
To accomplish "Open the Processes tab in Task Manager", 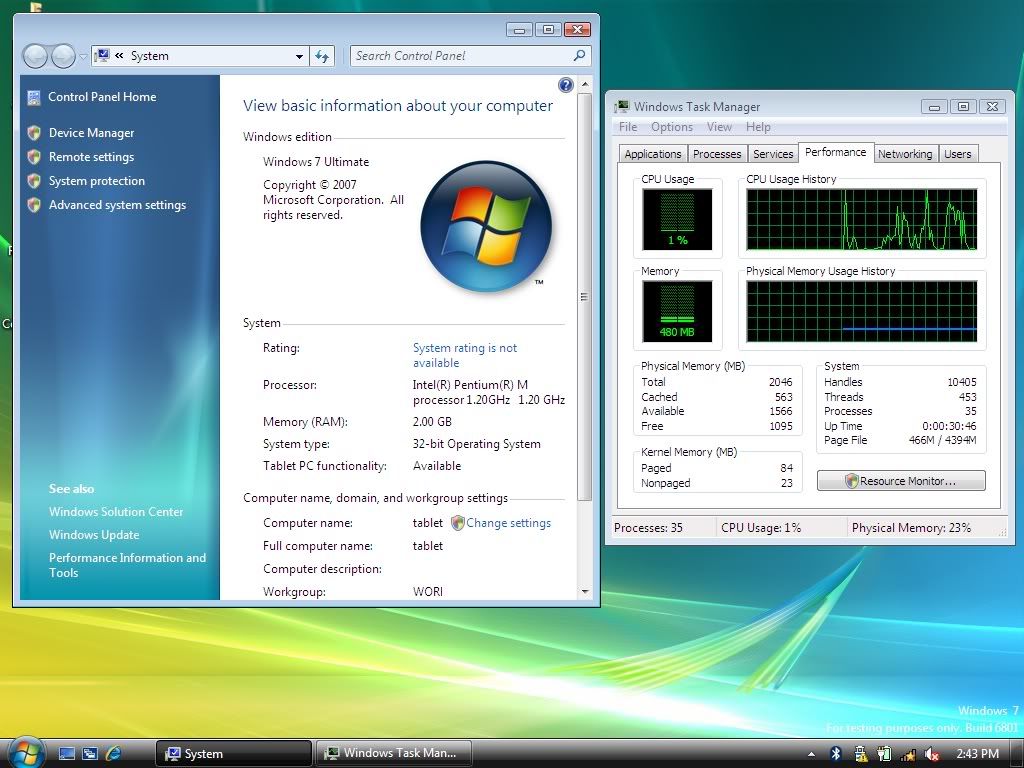I will pyautogui.click(x=717, y=154).
